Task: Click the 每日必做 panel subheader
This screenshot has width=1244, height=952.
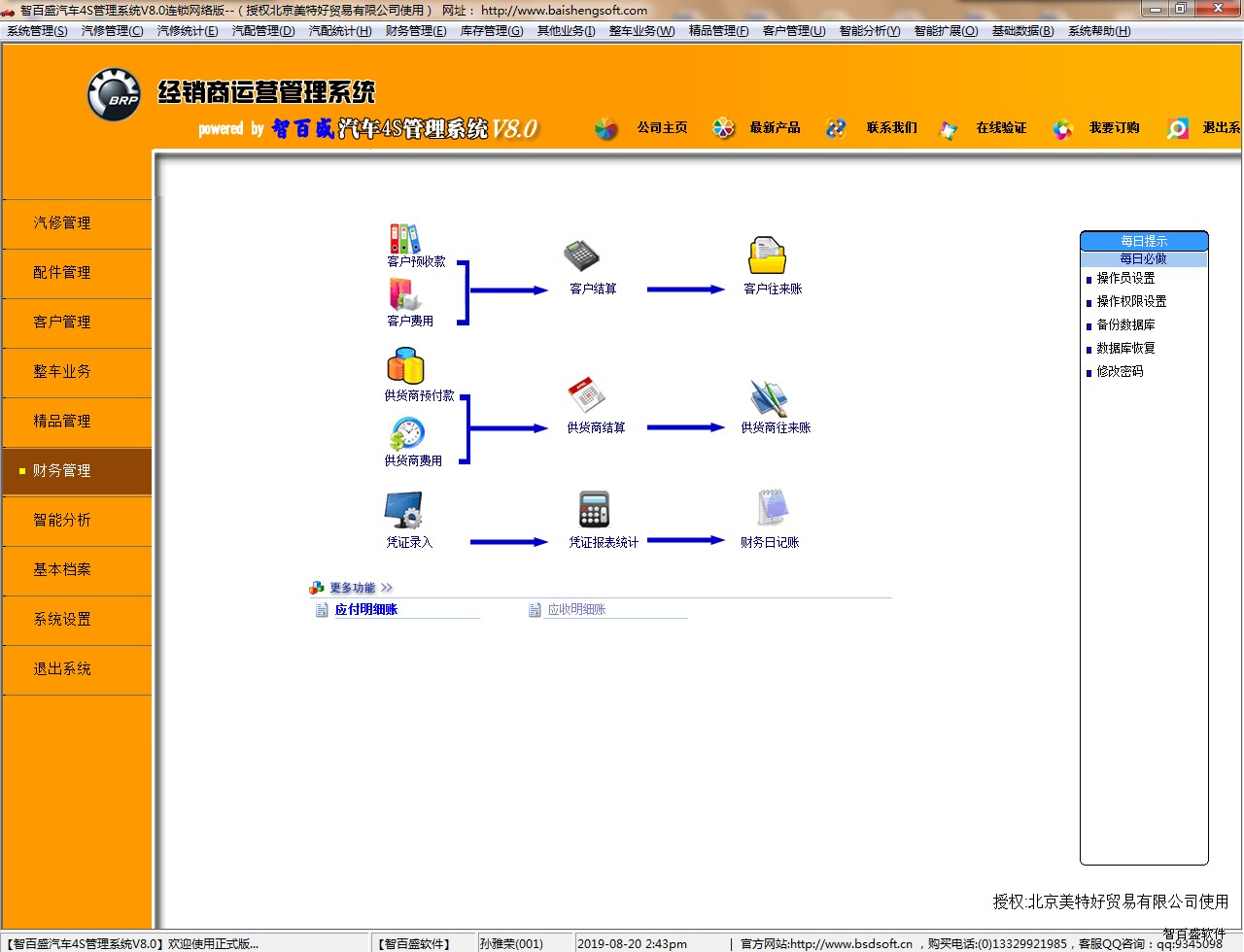Action: pos(1144,259)
